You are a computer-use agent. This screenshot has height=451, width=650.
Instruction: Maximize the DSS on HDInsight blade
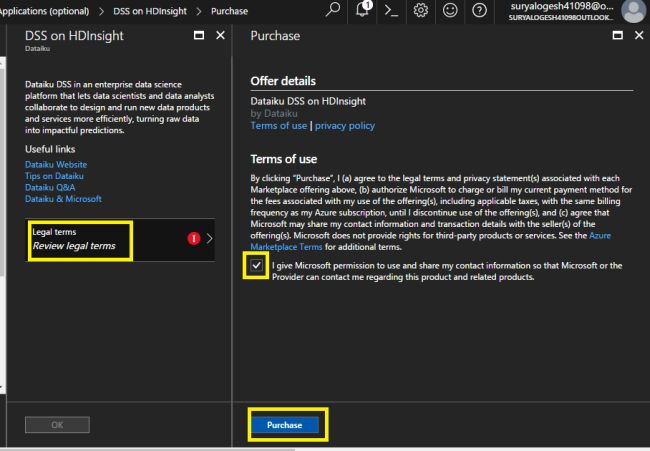tap(199, 36)
